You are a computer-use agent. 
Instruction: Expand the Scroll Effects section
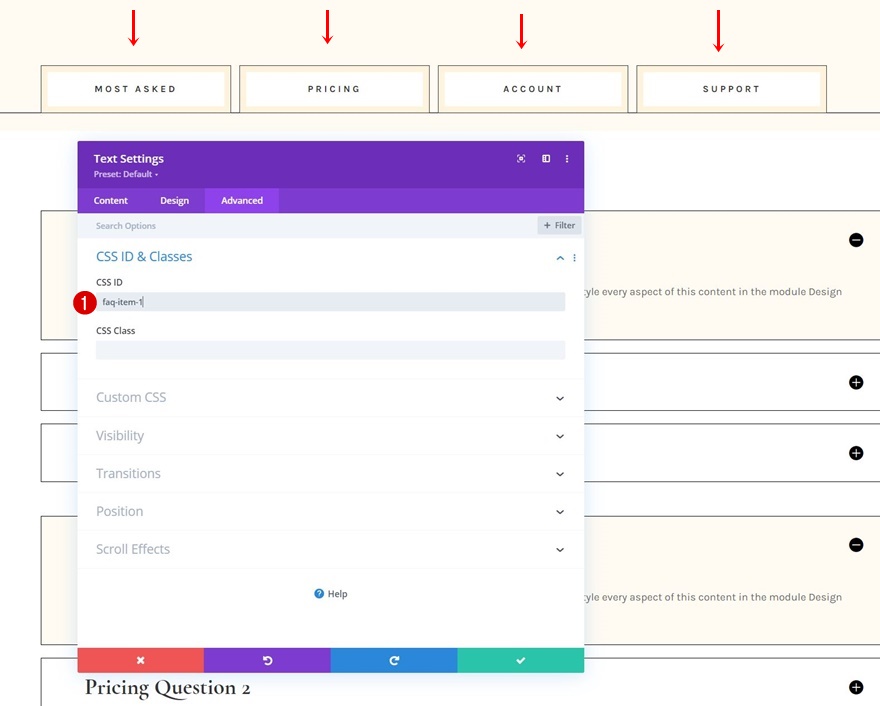tap(331, 549)
